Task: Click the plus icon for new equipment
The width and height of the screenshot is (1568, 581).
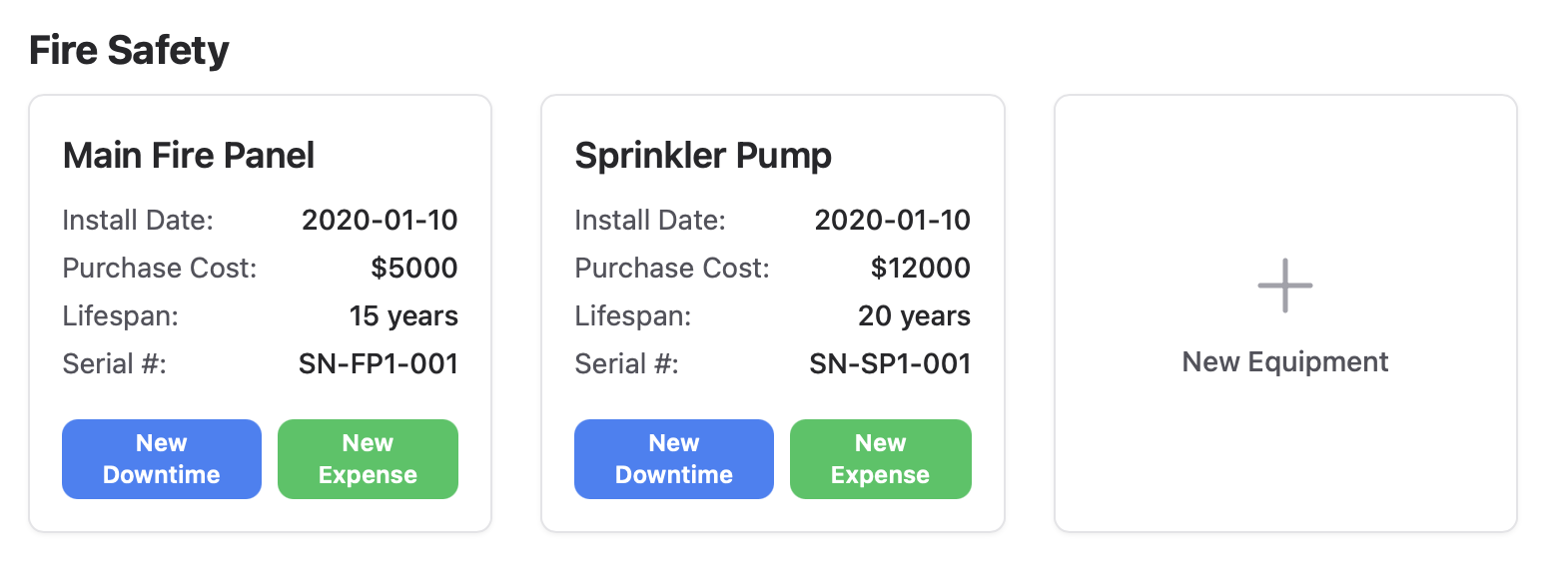Action: pos(1284,286)
